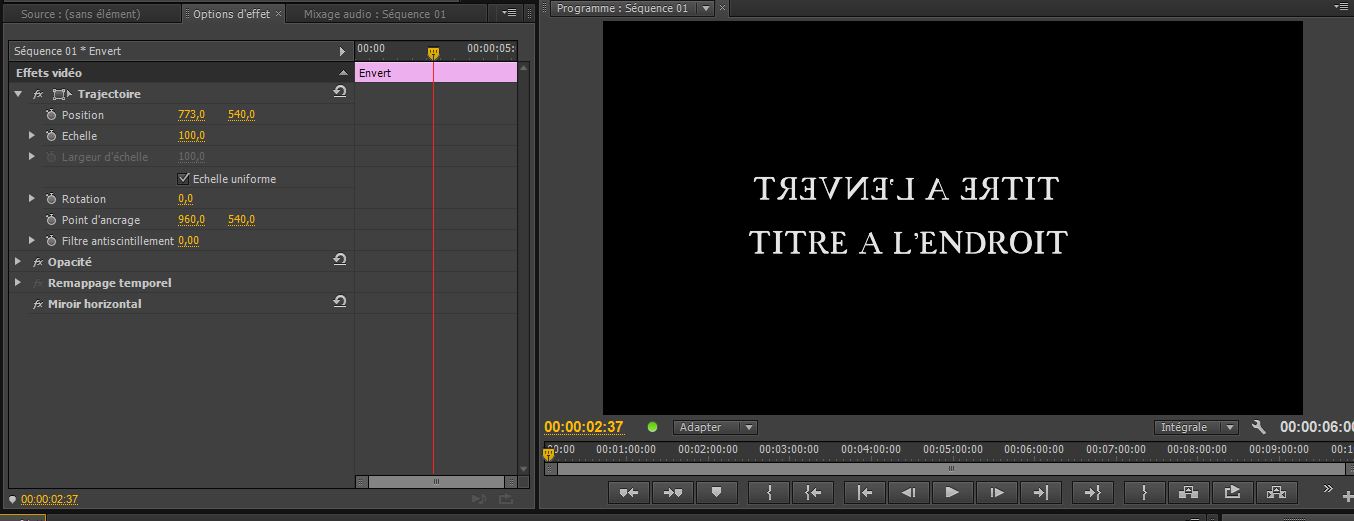Open the Programme sequence dropdown arrow
This screenshot has height=521, width=1354.
[x=705, y=8]
